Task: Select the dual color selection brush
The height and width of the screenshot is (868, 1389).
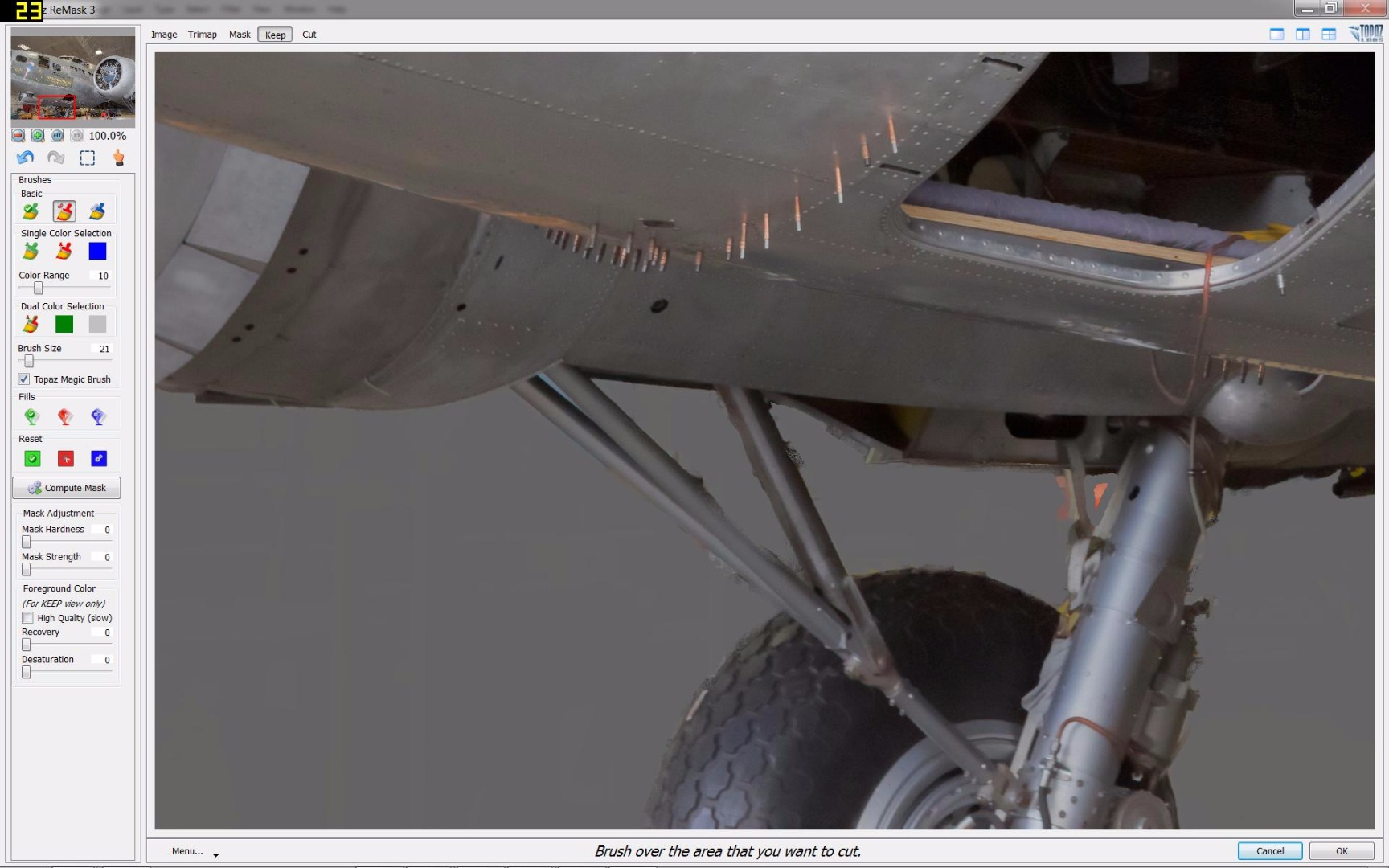Action: tap(31, 324)
